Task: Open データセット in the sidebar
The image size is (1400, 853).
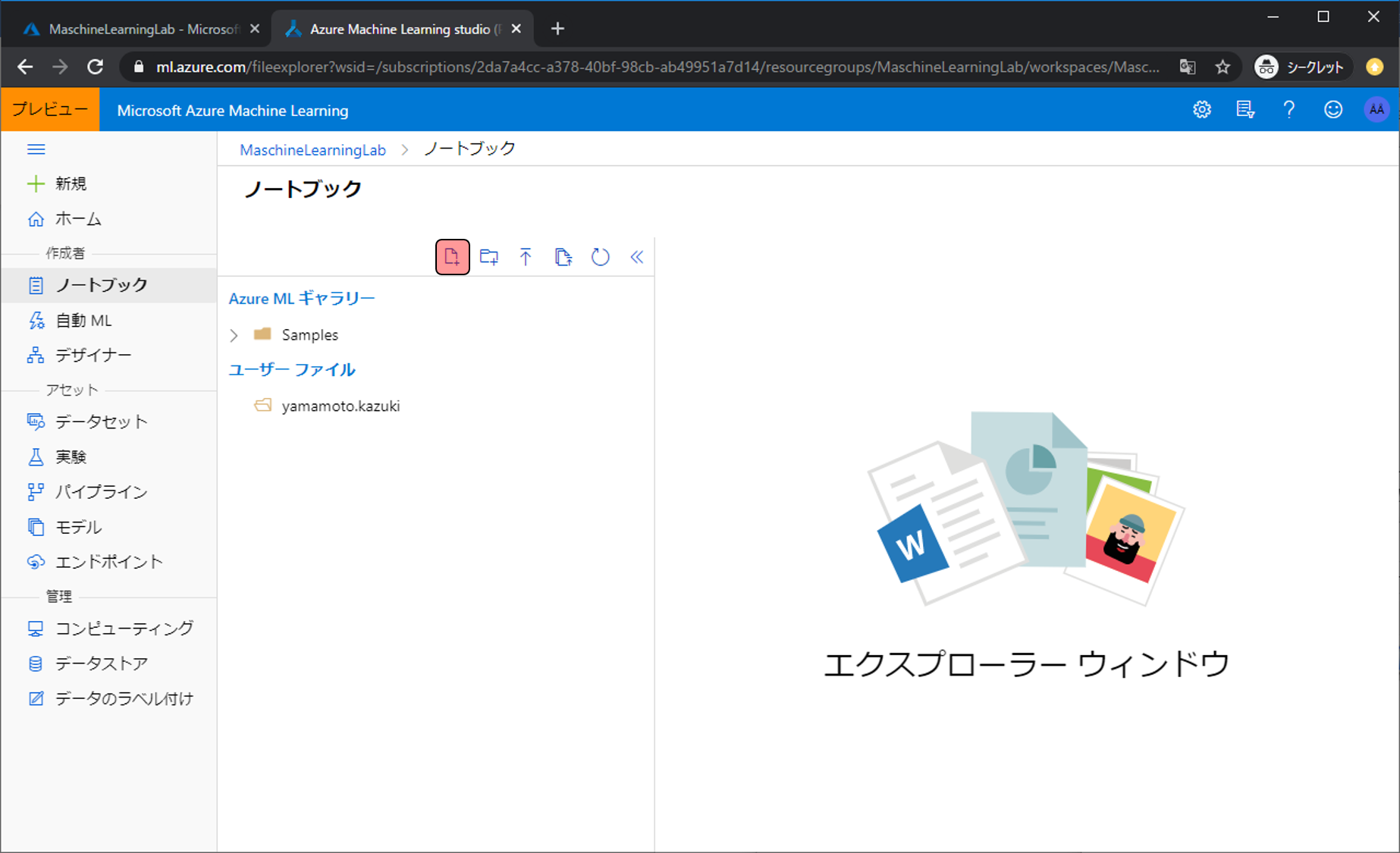Action: click(x=101, y=422)
